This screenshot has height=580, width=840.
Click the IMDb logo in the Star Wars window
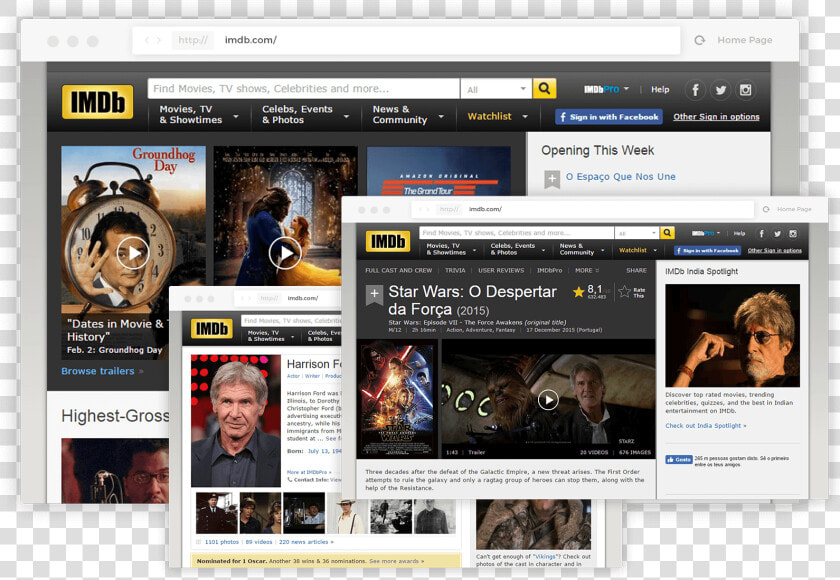[x=388, y=242]
